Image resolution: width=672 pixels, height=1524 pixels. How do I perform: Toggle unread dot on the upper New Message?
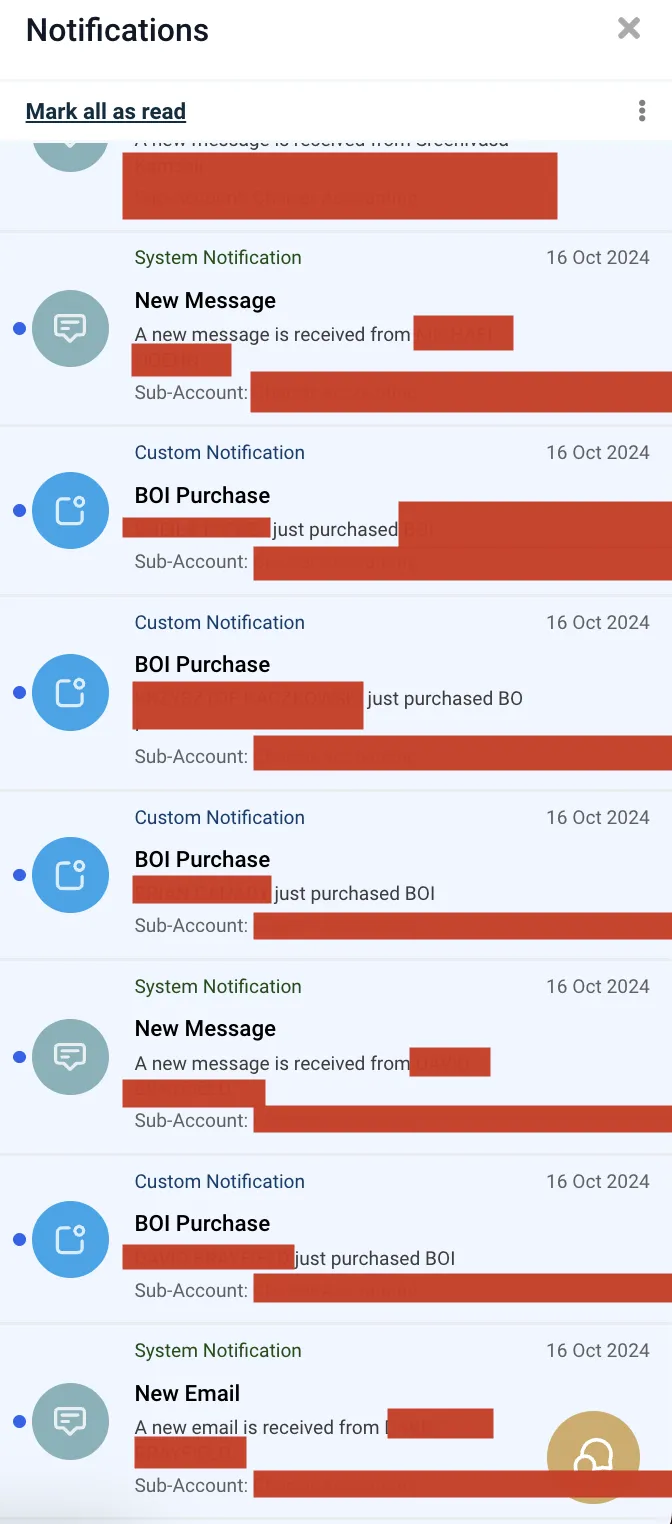point(19,328)
